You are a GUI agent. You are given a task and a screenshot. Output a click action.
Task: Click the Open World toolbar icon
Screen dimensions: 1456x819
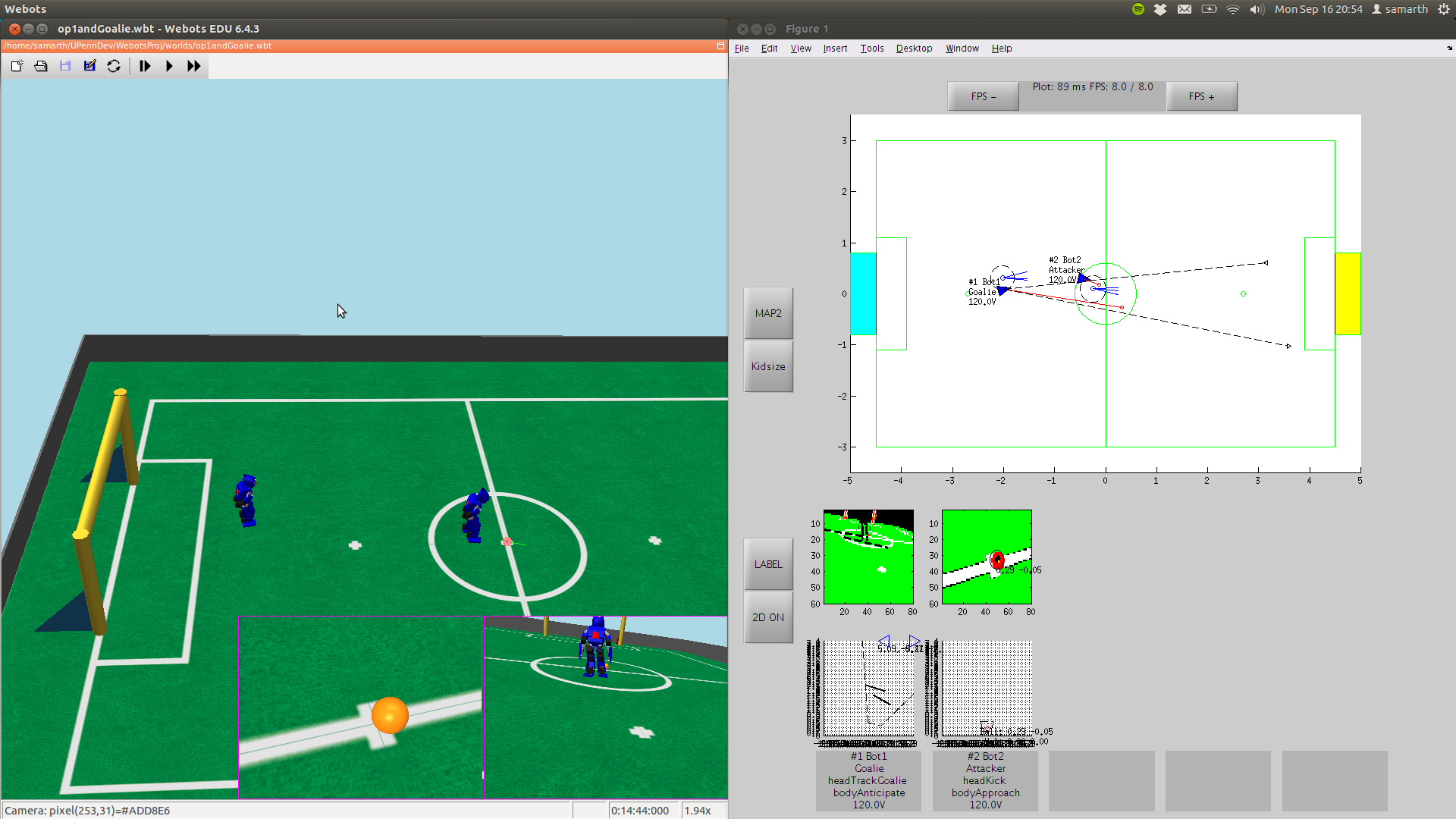tap(41, 66)
